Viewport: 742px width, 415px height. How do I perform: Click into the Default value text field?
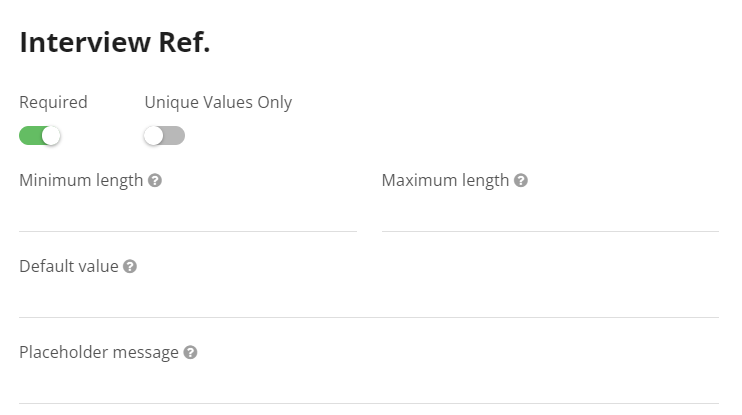(368, 299)
